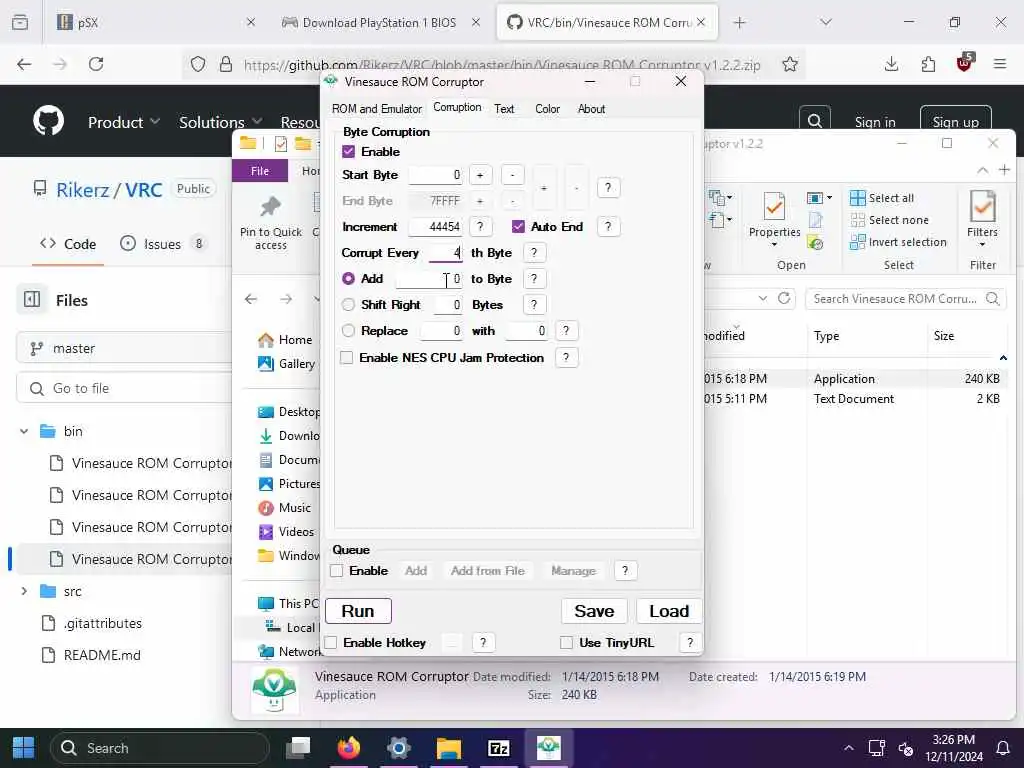Open the Text tab in corruptor
Screen dimensions: 1024x768
coord(504,109)
